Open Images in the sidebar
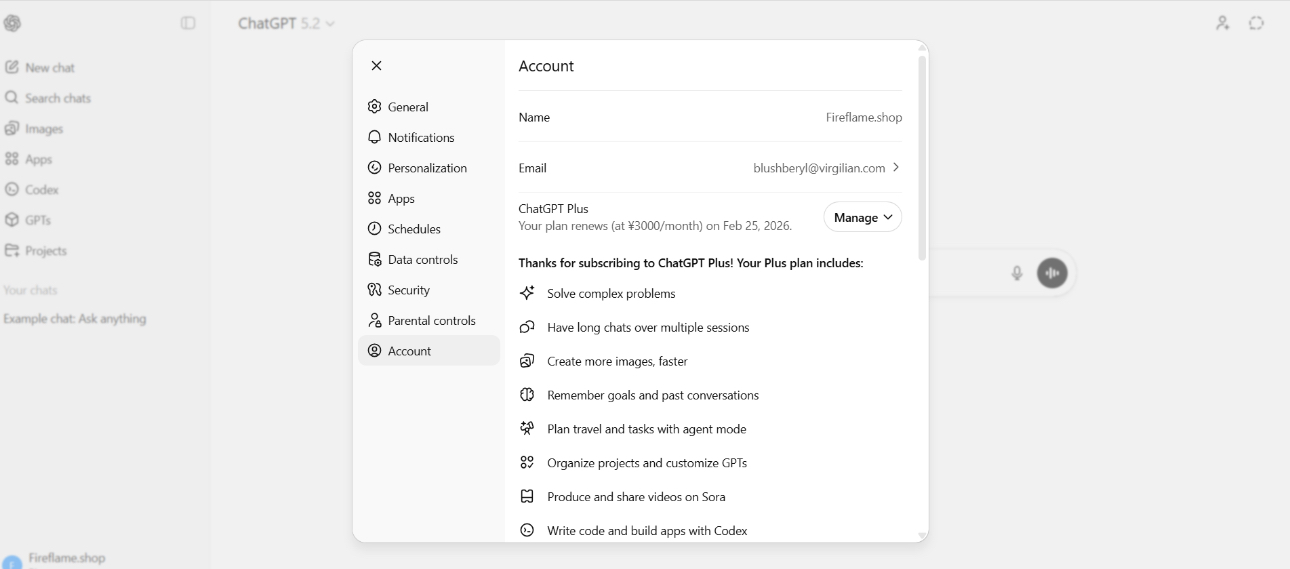 [x=34, y=129]
